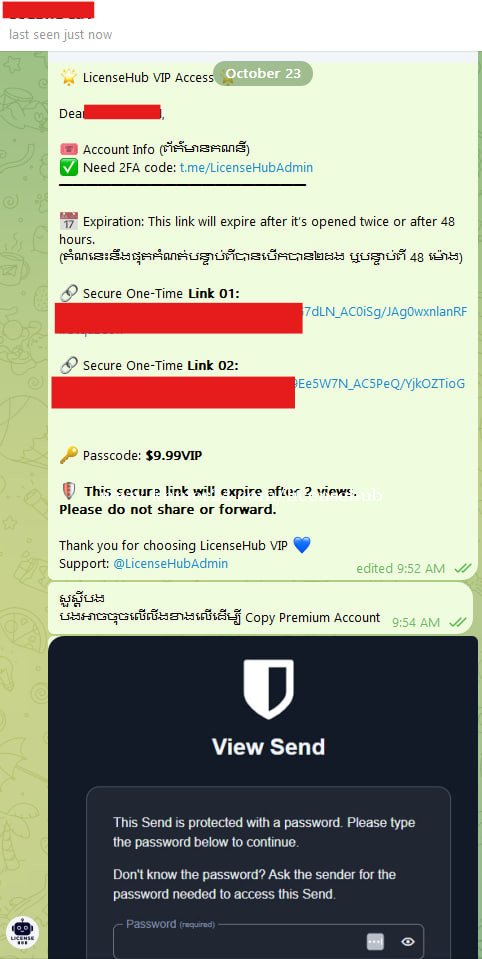The image size is (482, 959).
Task: Focus the Password required input field
Action: pyautogui.click(x=268, y=941)
